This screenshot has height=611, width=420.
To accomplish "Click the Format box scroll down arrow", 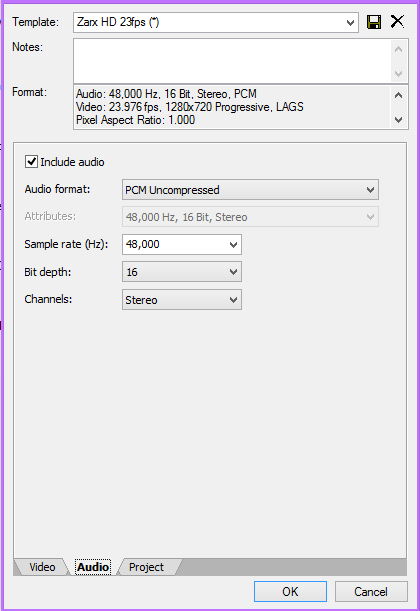I will tap(398, 120).
